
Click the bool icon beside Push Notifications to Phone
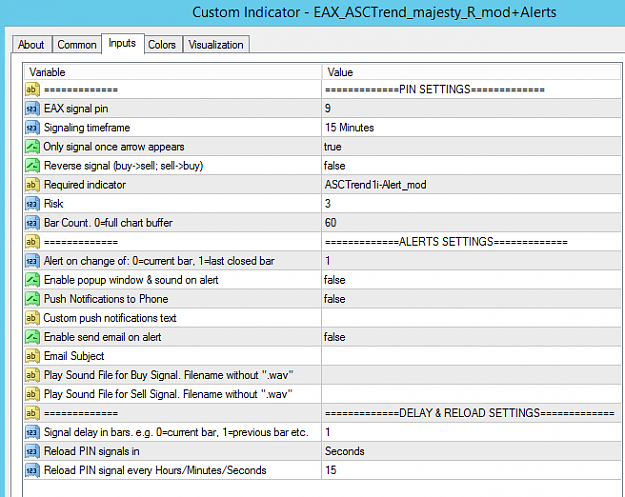click(x=32, y=299)
